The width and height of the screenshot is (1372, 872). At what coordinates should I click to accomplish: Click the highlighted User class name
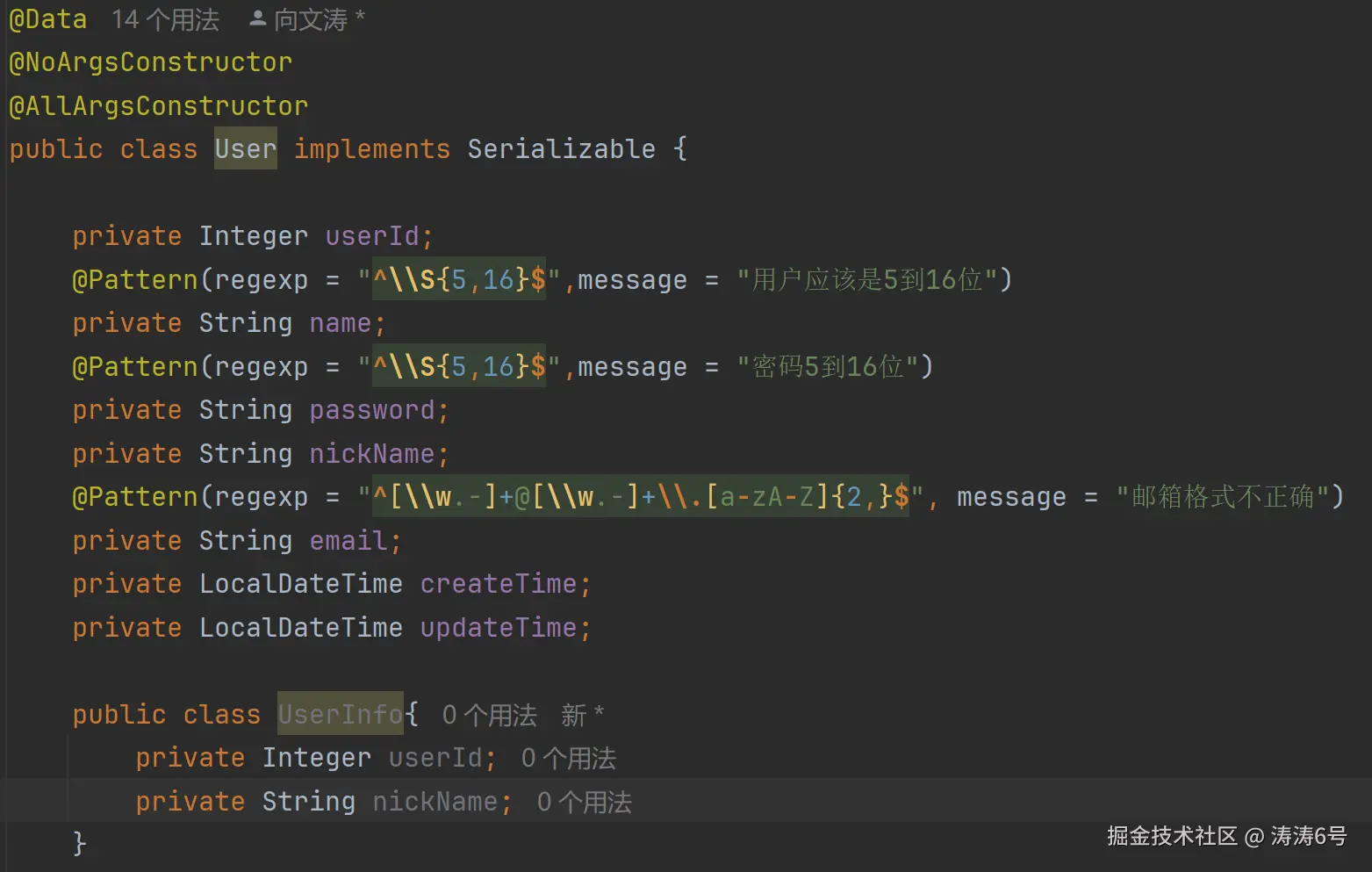(x=245, y=149)
